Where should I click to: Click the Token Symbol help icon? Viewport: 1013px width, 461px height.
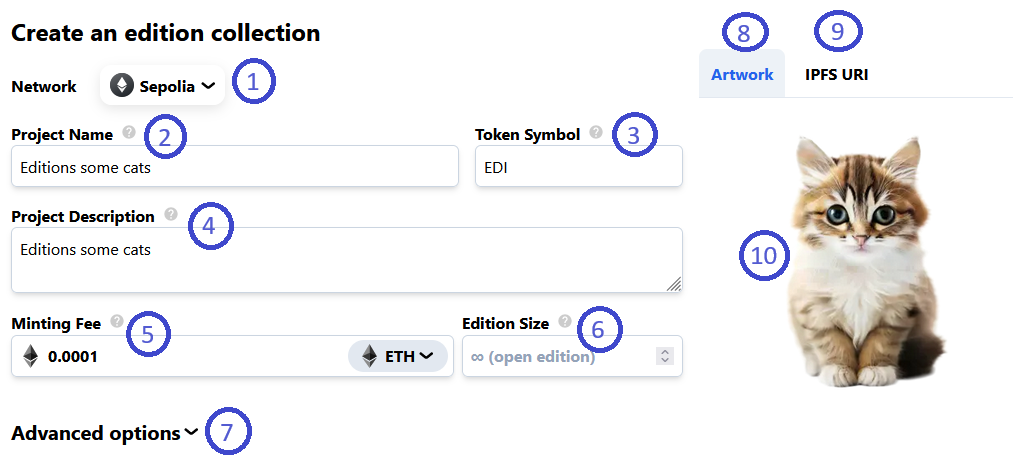point(596,132)
